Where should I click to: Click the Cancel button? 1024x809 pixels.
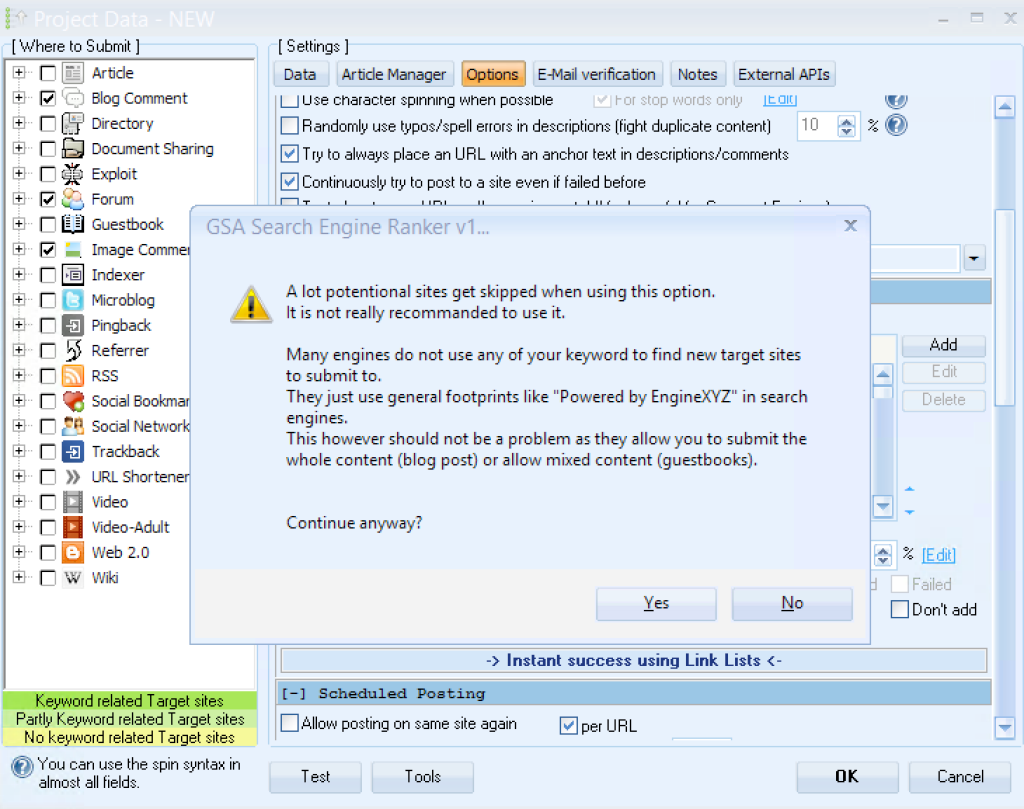point(960,776)
